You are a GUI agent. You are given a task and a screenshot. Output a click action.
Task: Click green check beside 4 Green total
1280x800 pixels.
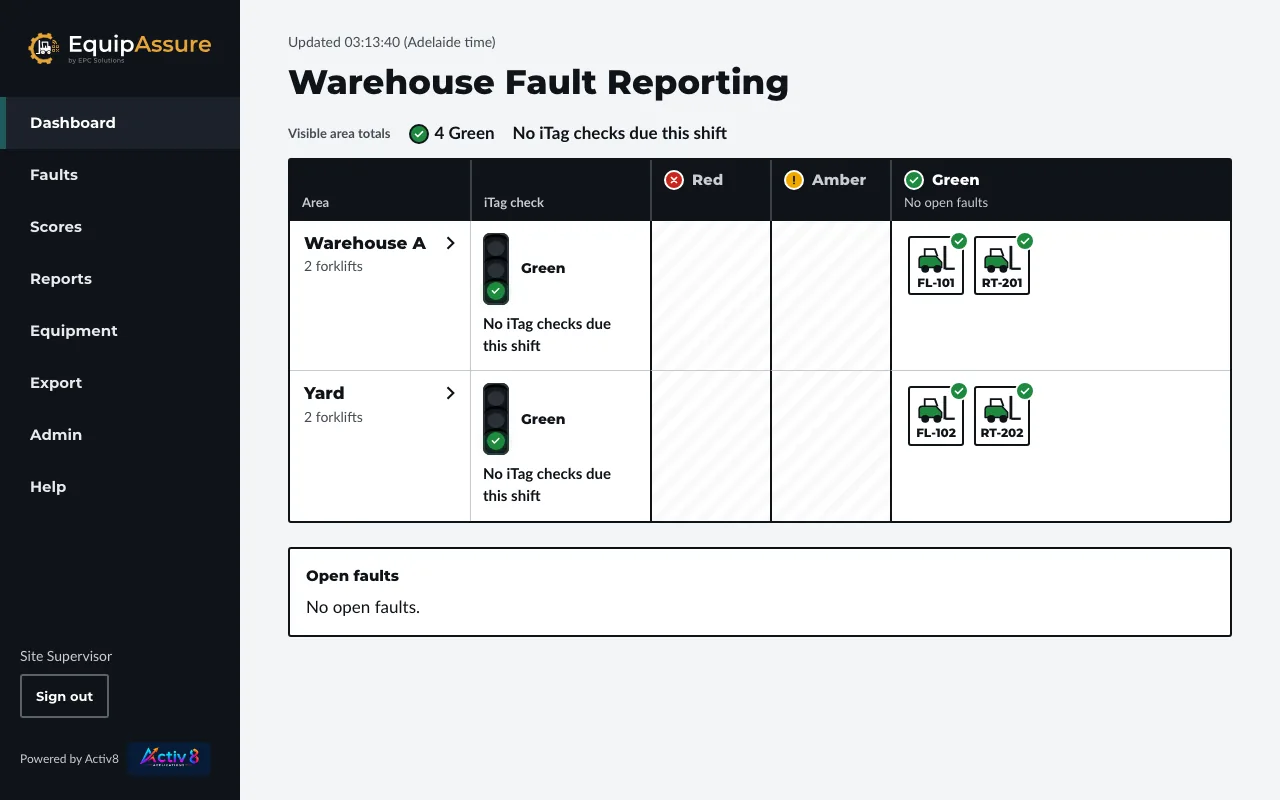coord(419,134)
